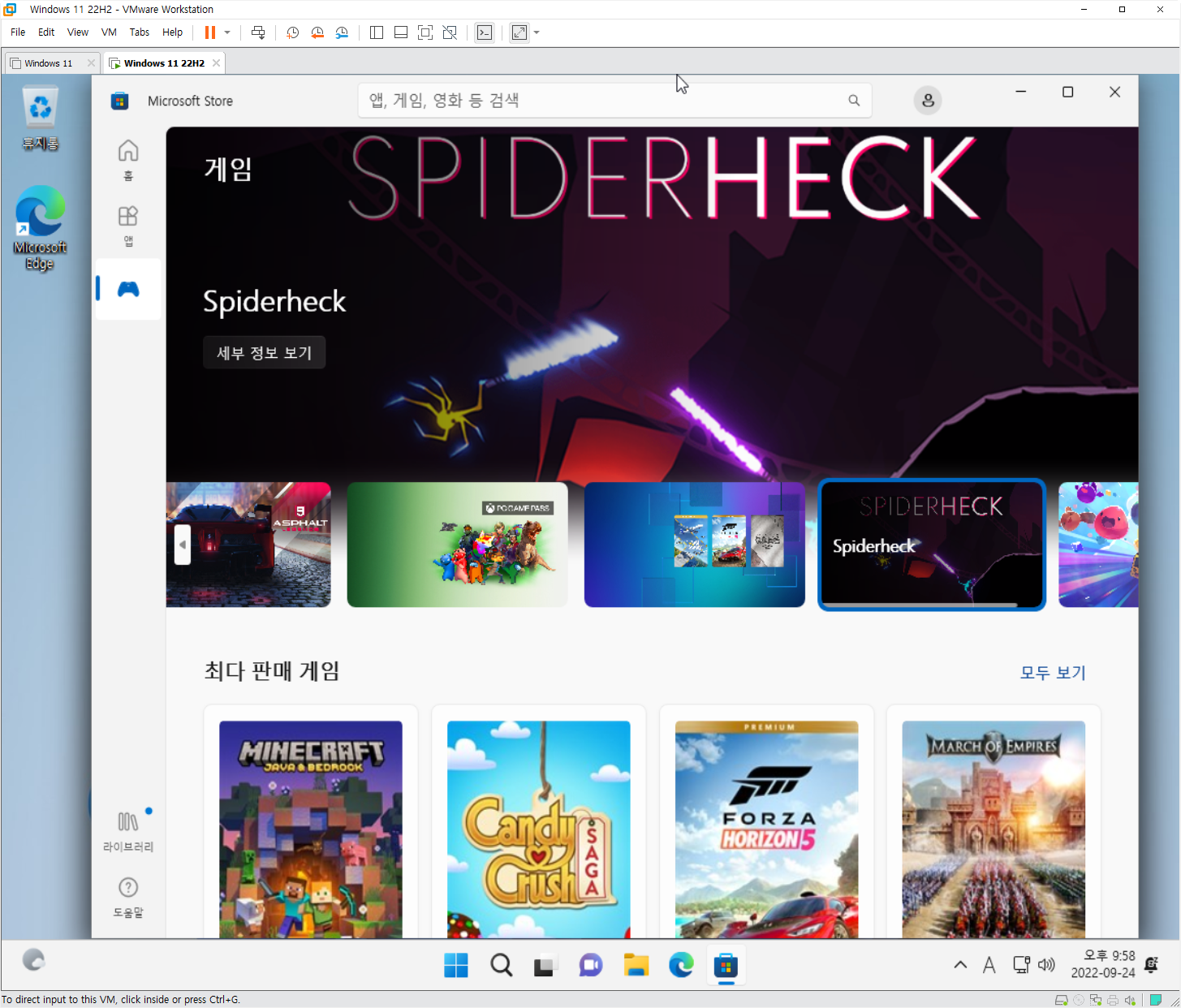The width and height of the screenshot is (1181, 1008).
Task: Open the Store Library (라이브러리)
Action: (x=128, y=831)
